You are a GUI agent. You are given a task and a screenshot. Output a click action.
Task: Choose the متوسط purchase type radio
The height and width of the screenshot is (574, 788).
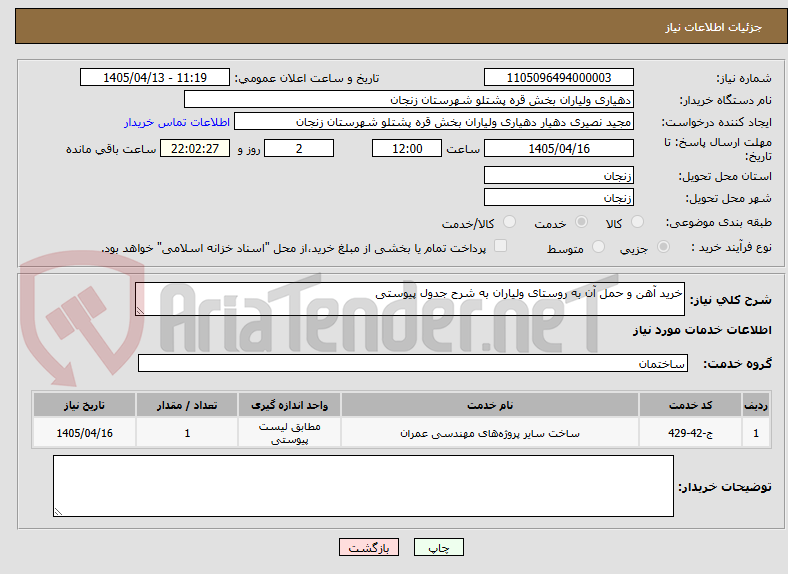click(598, 247)
